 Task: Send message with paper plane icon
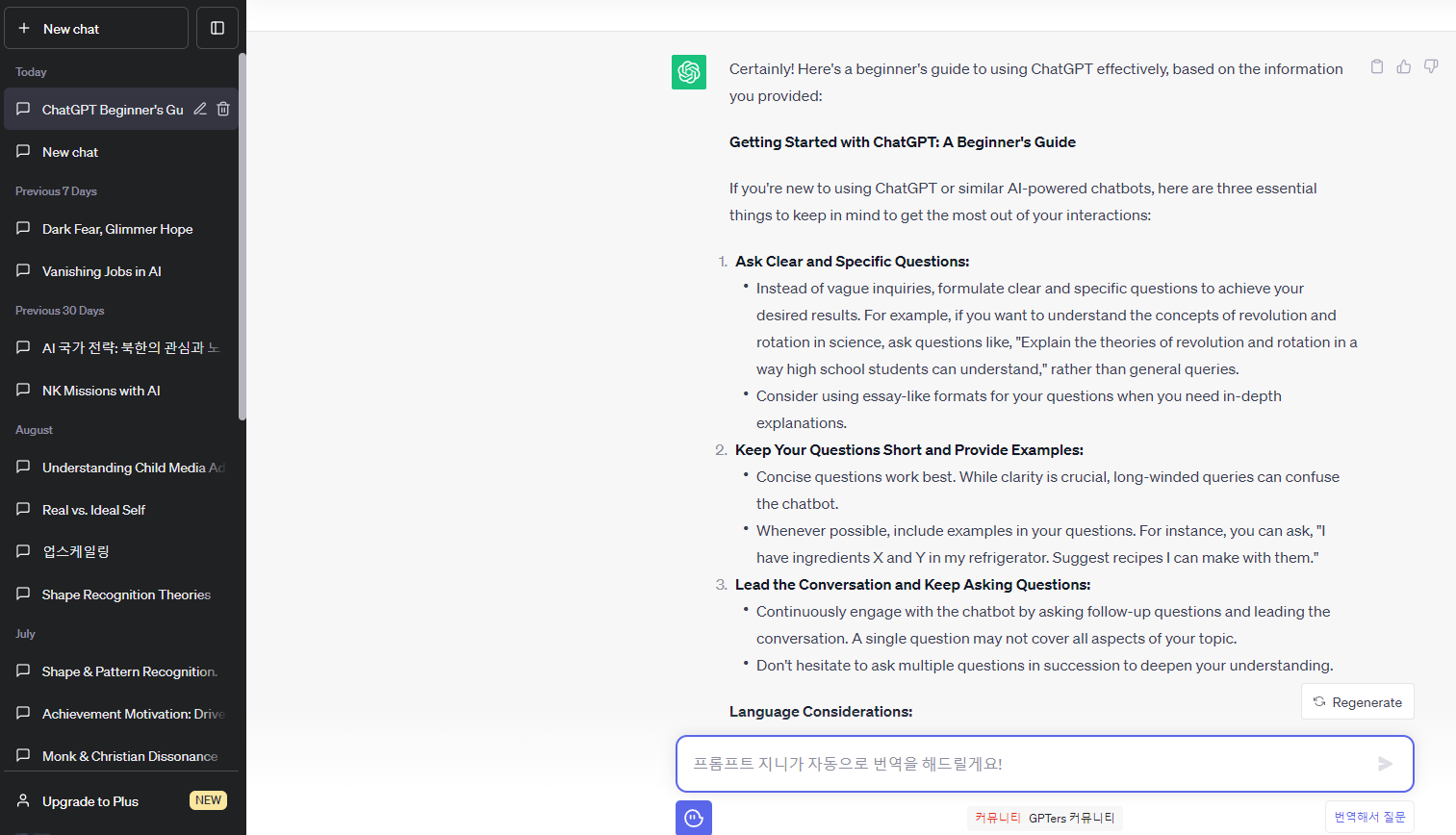[1385, 764]
